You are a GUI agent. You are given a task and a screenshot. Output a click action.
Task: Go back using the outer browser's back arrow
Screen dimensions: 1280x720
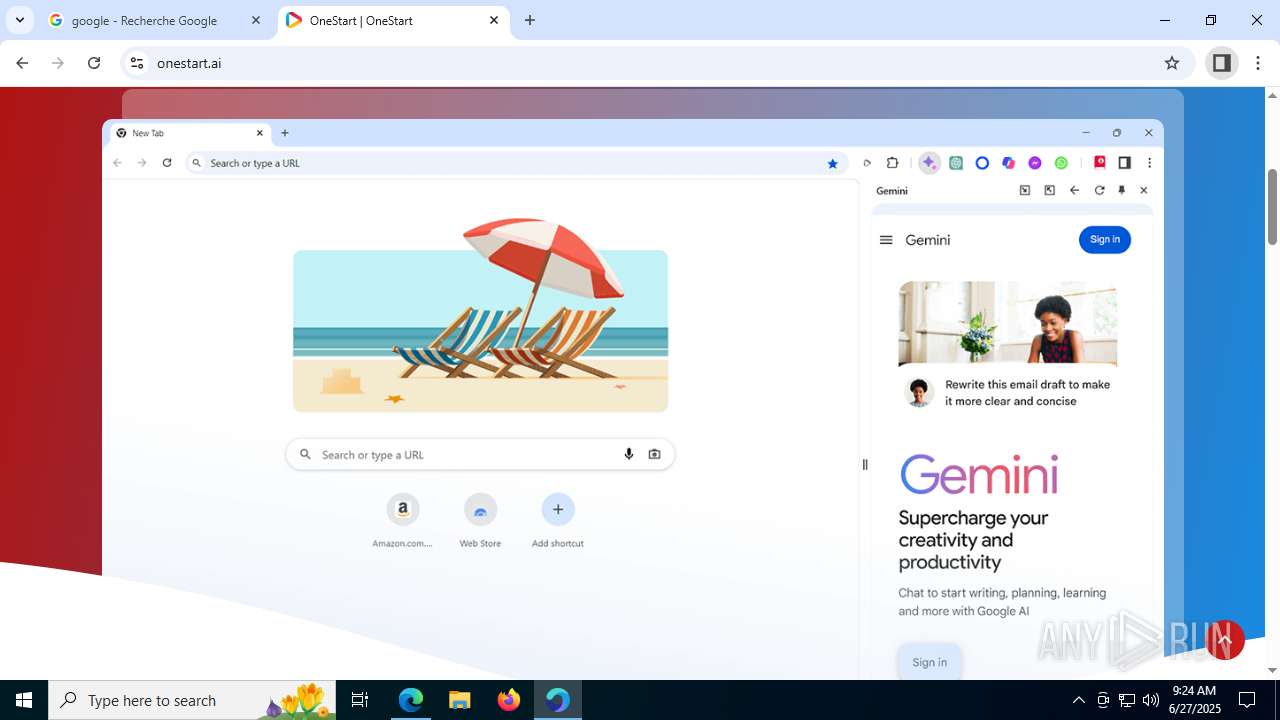[x=22, y=63]
